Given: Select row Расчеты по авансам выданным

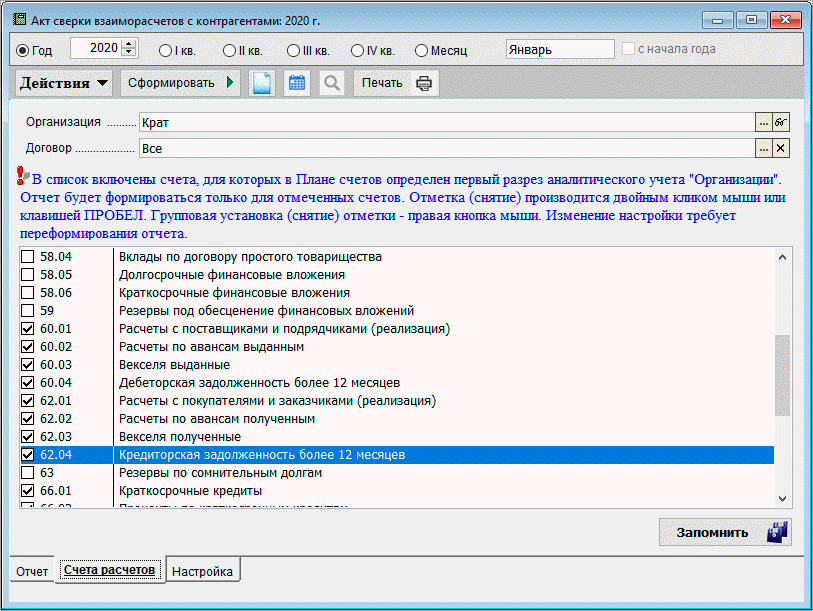Looking at the screenshot, I should (x=397, y=346).
